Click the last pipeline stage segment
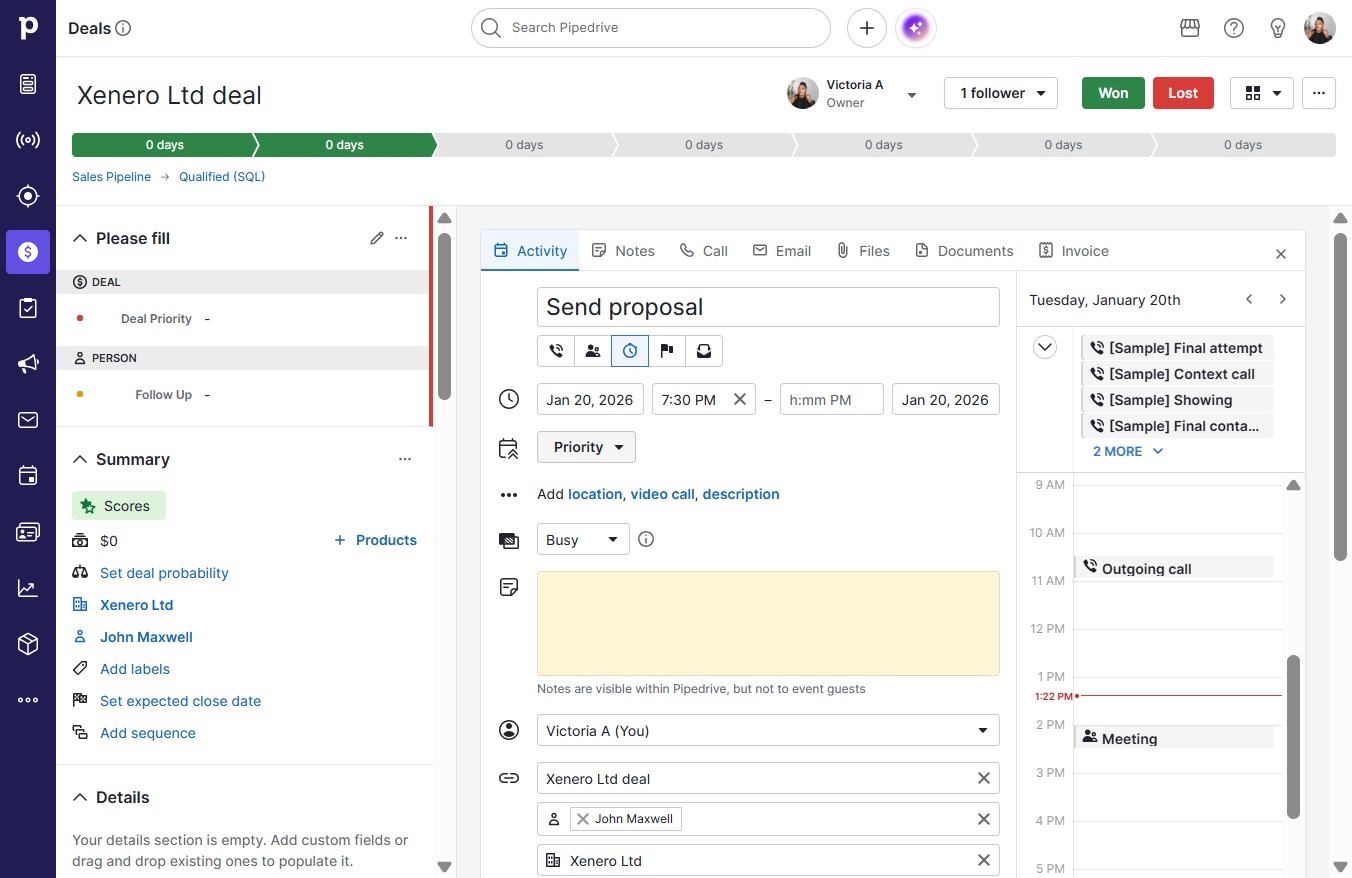The width and height of the screenshot is (1352, 878). 1244,145
